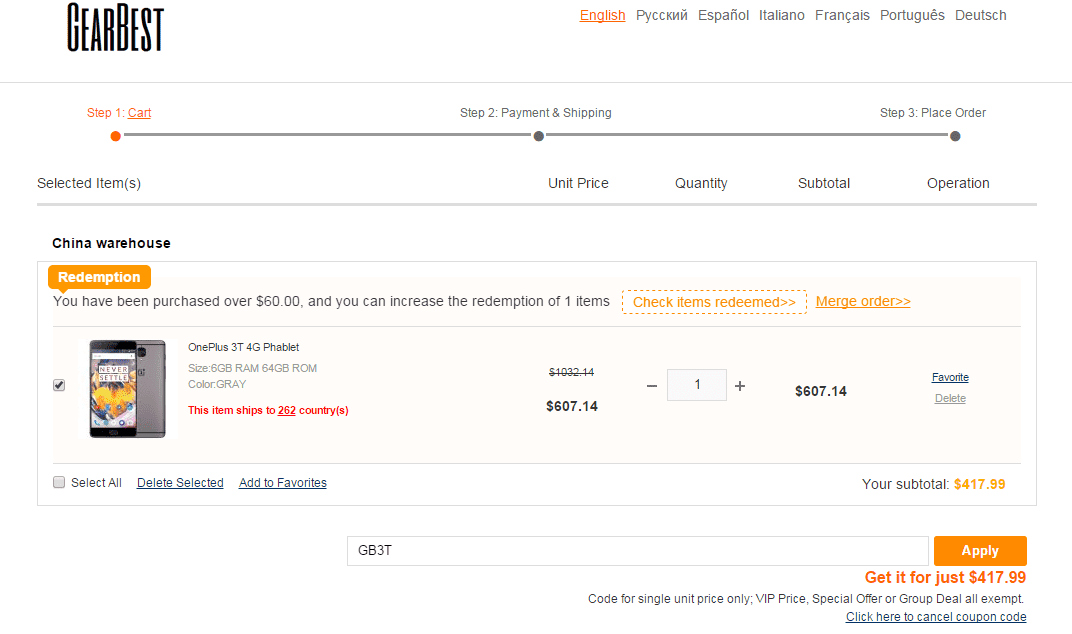Click here to cancel coupon code
This screenshot has width=1072, height=634.
point(936,617)
